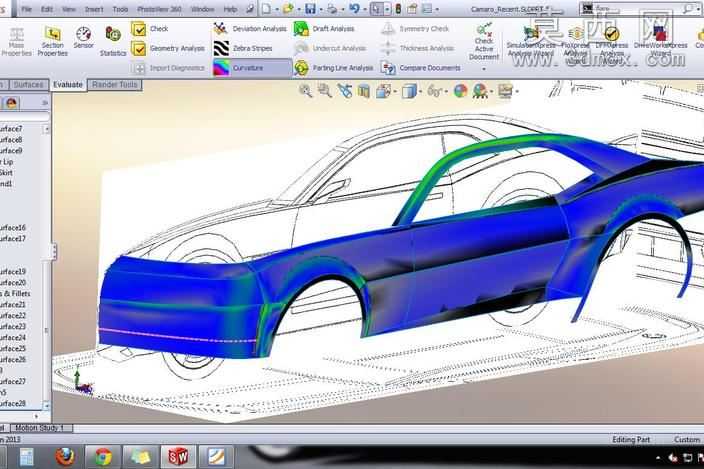Open Thickness Analysis
Viewport: 704px width, 469px height.
tap(418, 48)
